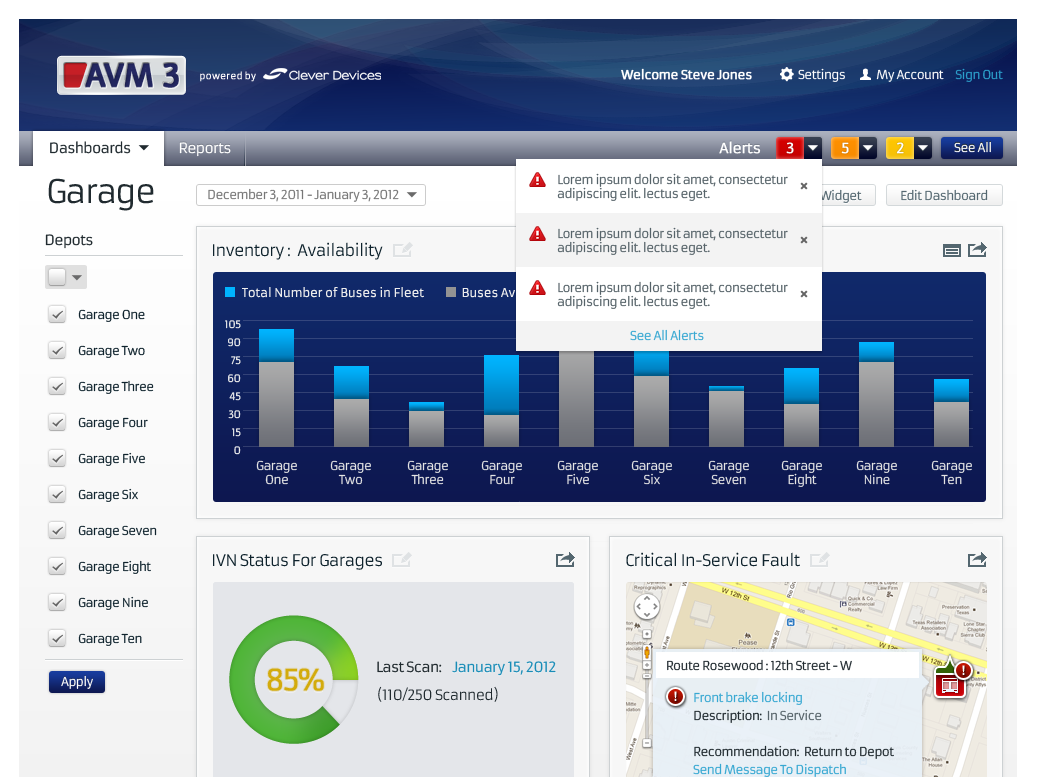Open the Front brake locking fault link
Image resolution: width=1037 pixels, height=777 pixels.
(747, 697)
